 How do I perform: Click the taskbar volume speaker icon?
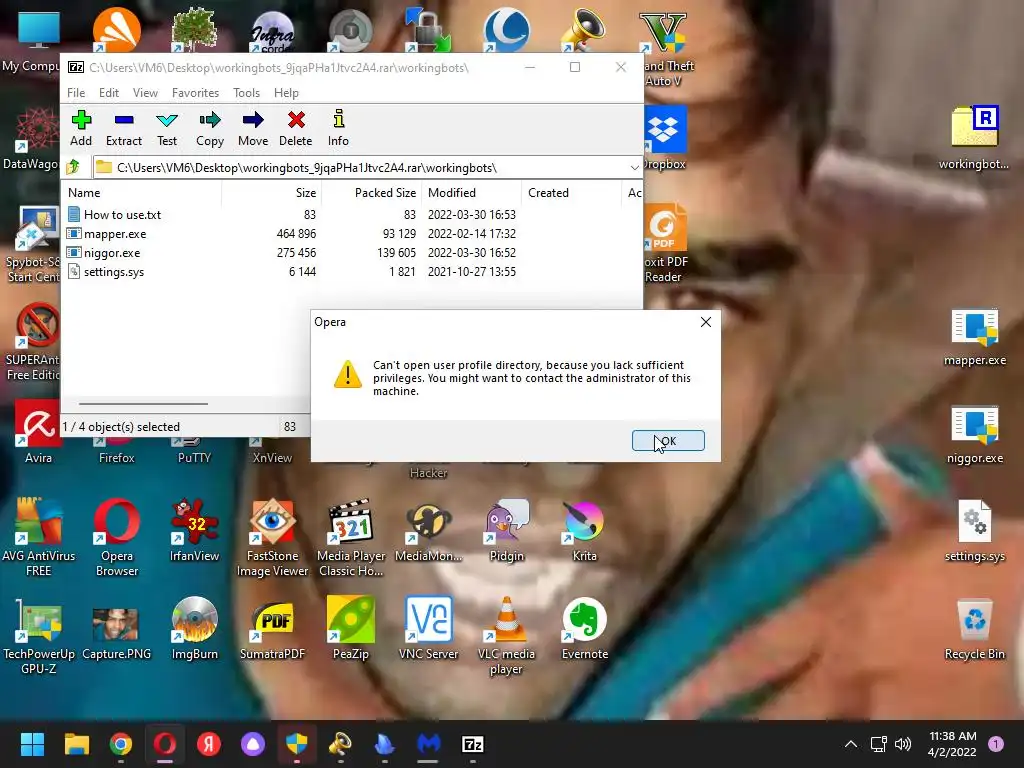point(903,744)
